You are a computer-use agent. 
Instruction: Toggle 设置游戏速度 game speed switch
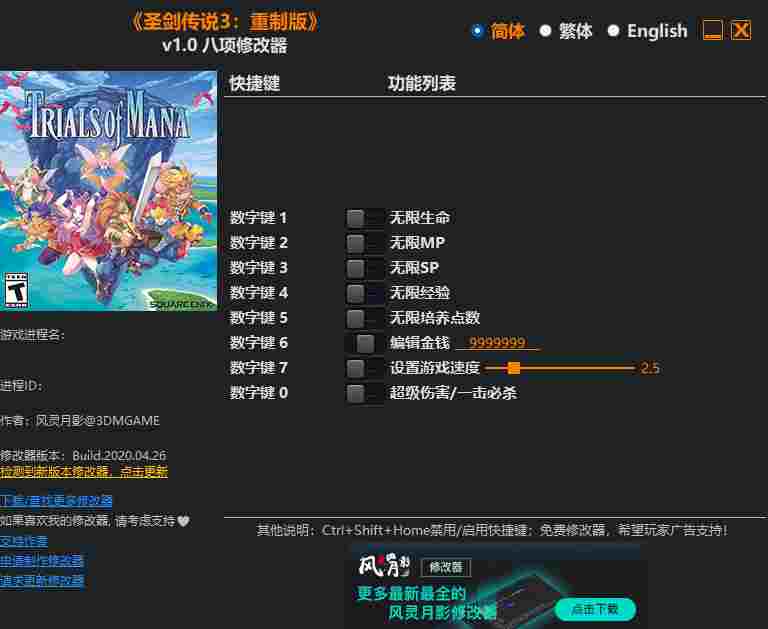coord(364,368)
